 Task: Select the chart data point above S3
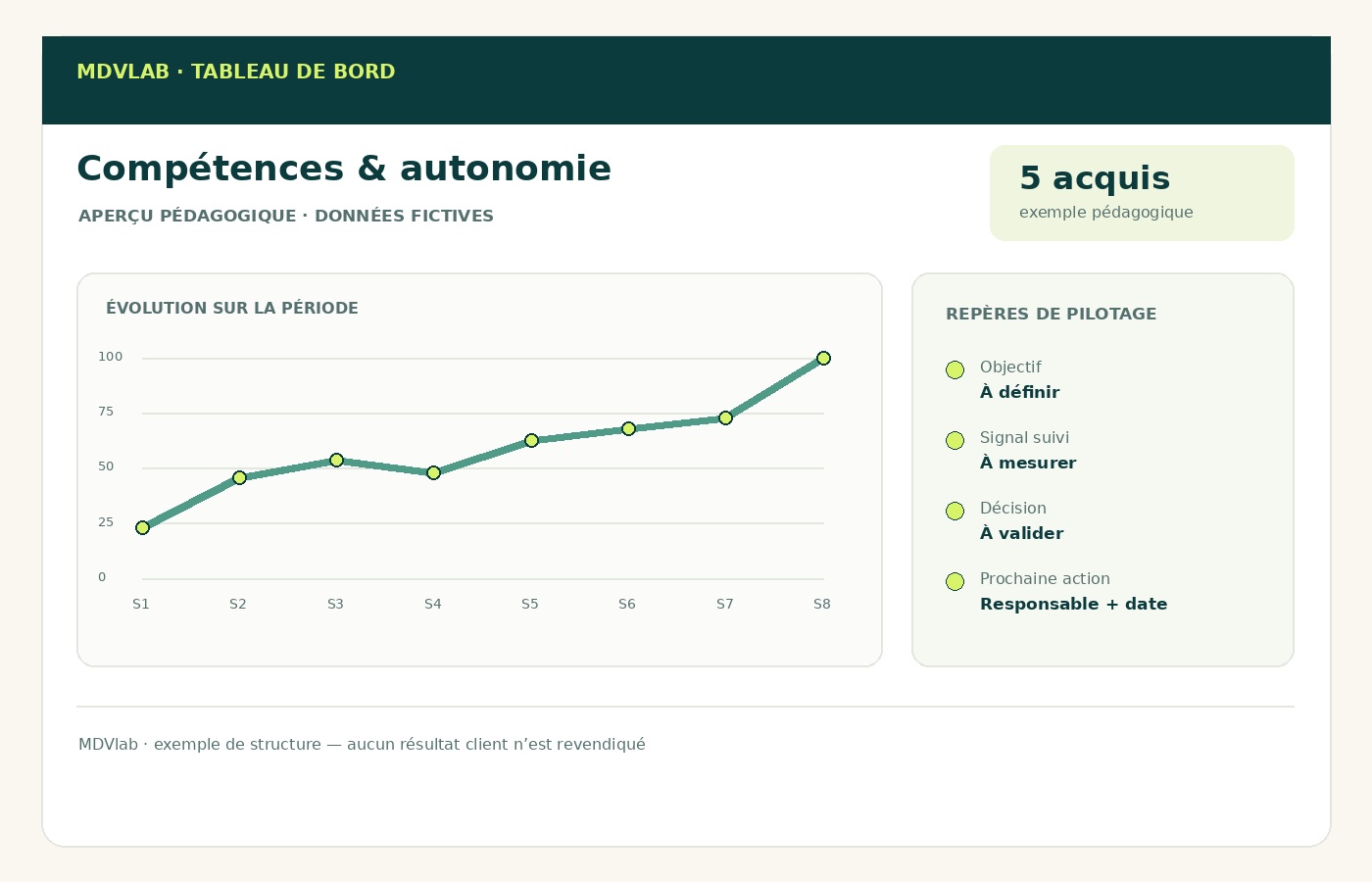coord(336,460)
